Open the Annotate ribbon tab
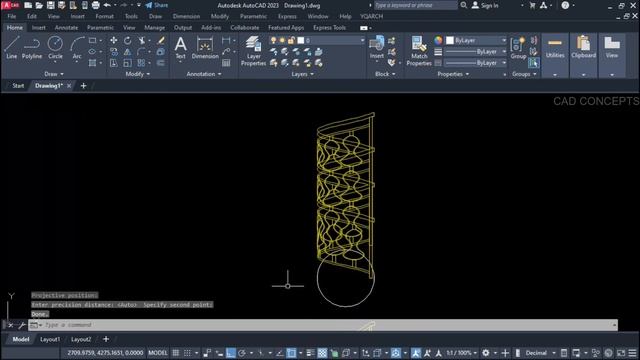 point(66,28)
